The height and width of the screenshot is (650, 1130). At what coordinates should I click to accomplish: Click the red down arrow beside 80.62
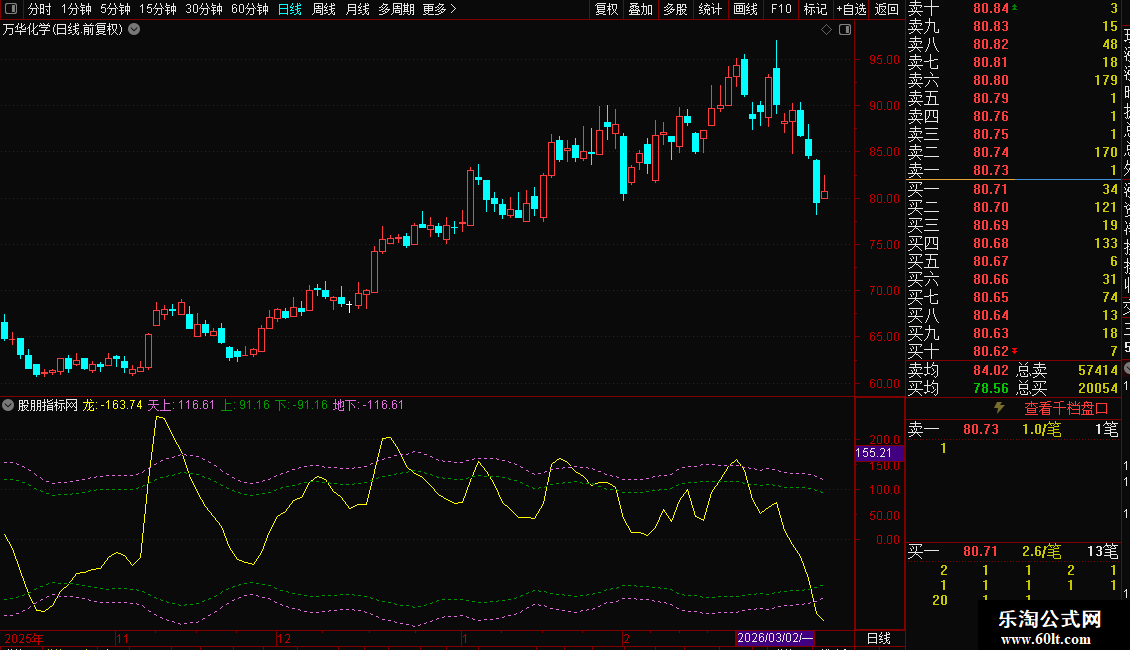coord(1015,351)
